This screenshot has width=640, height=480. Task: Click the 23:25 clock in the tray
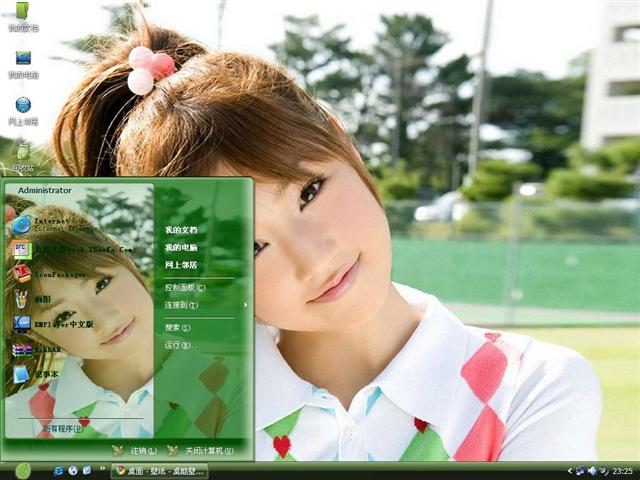(622, 471)
